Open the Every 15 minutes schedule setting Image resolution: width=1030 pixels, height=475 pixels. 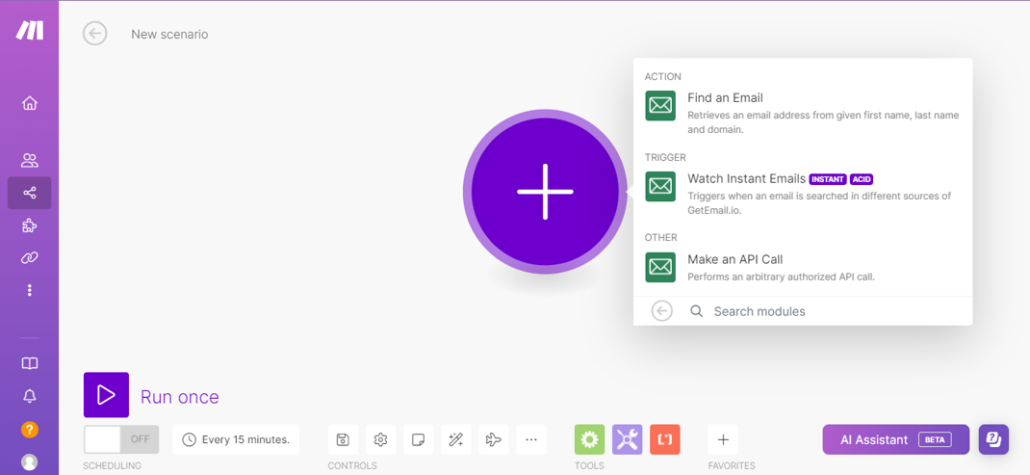tap(236, 440)
